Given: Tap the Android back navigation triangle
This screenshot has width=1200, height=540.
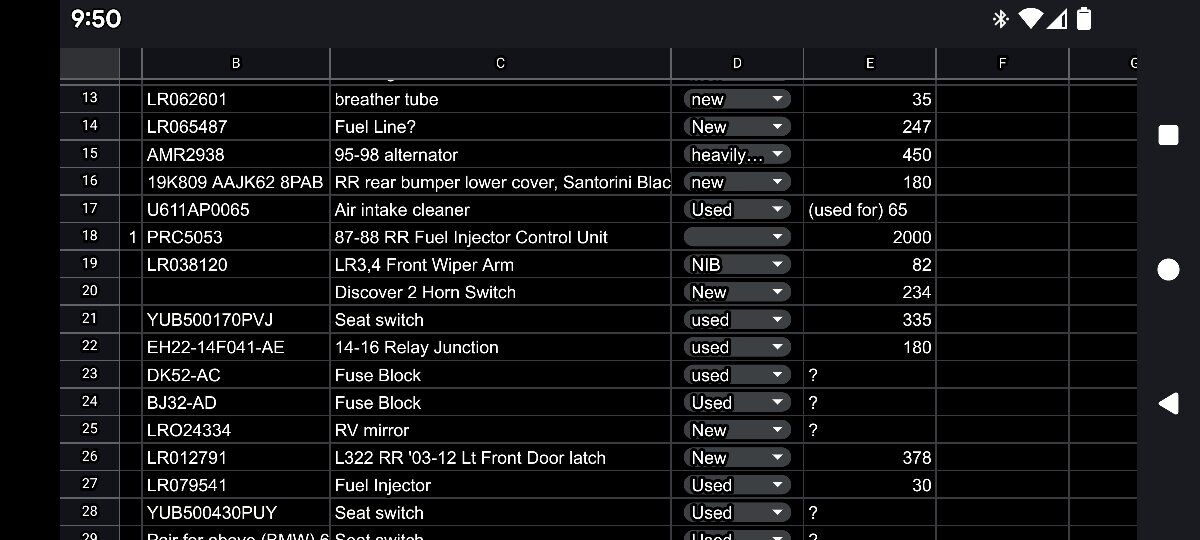Looking at the screenshot, I should point(1168,403).
